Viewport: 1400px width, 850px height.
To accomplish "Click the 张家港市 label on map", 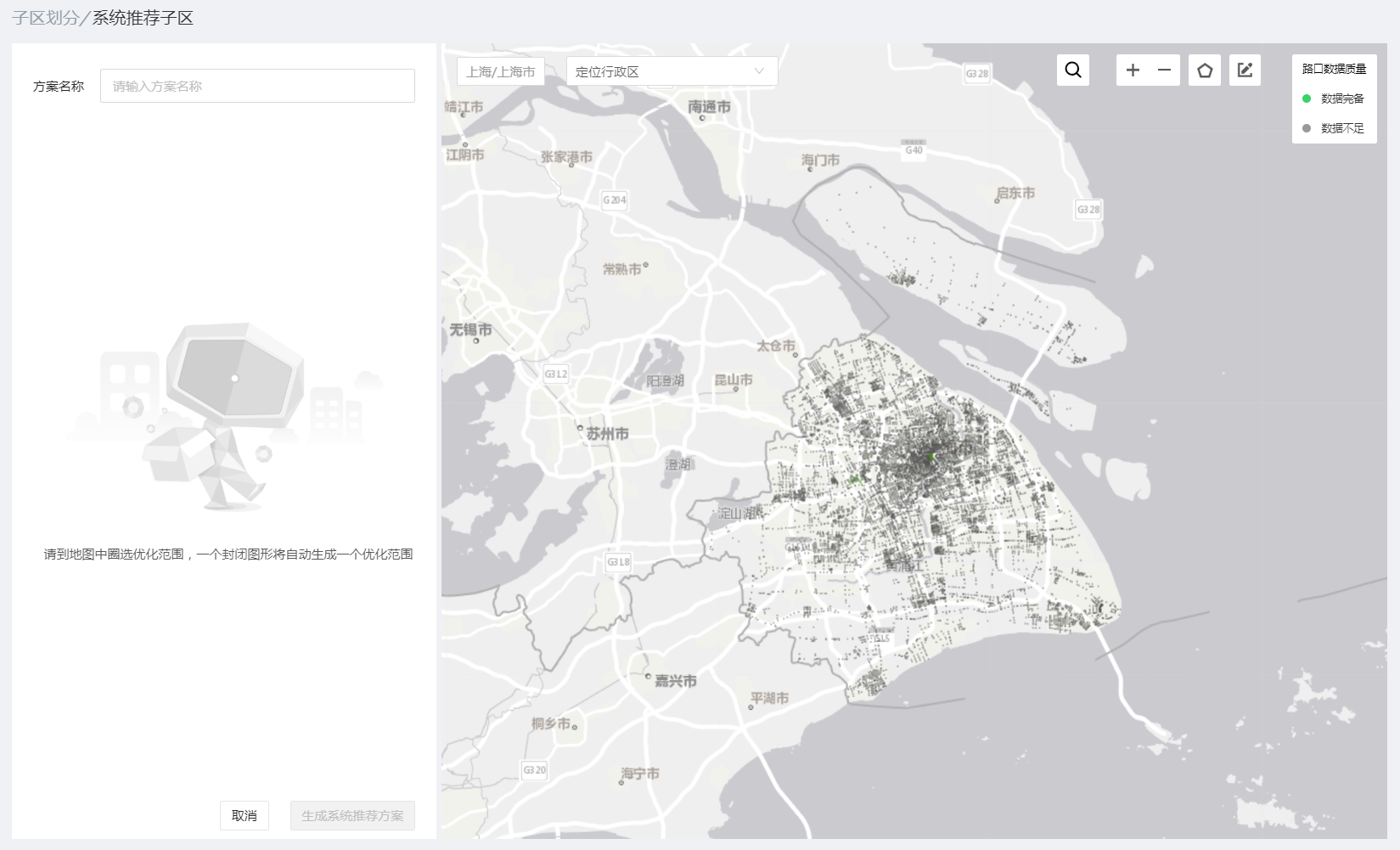I will tap(566, 156).
